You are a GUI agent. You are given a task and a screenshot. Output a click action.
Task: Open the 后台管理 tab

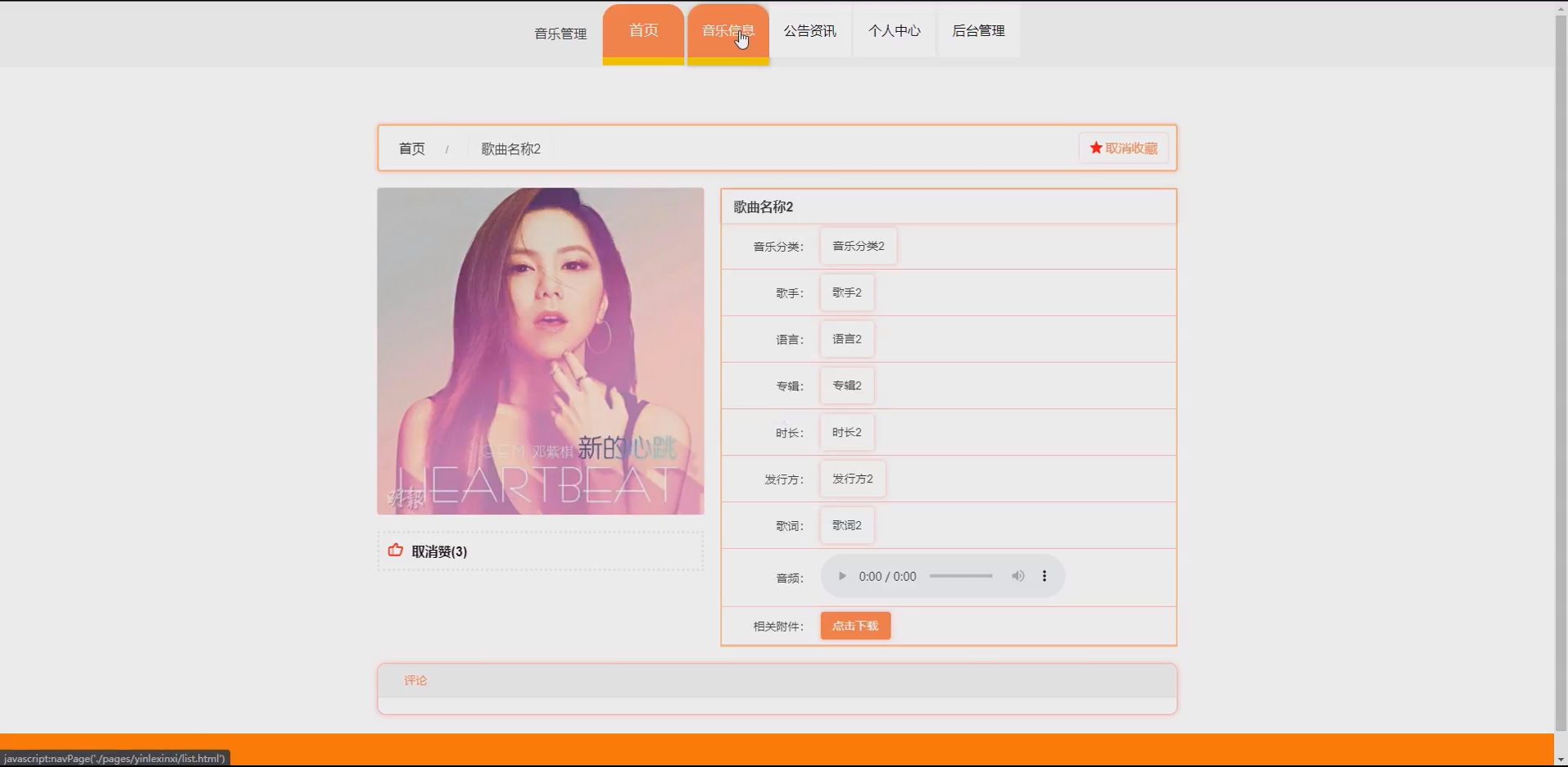tap(979, 31)
